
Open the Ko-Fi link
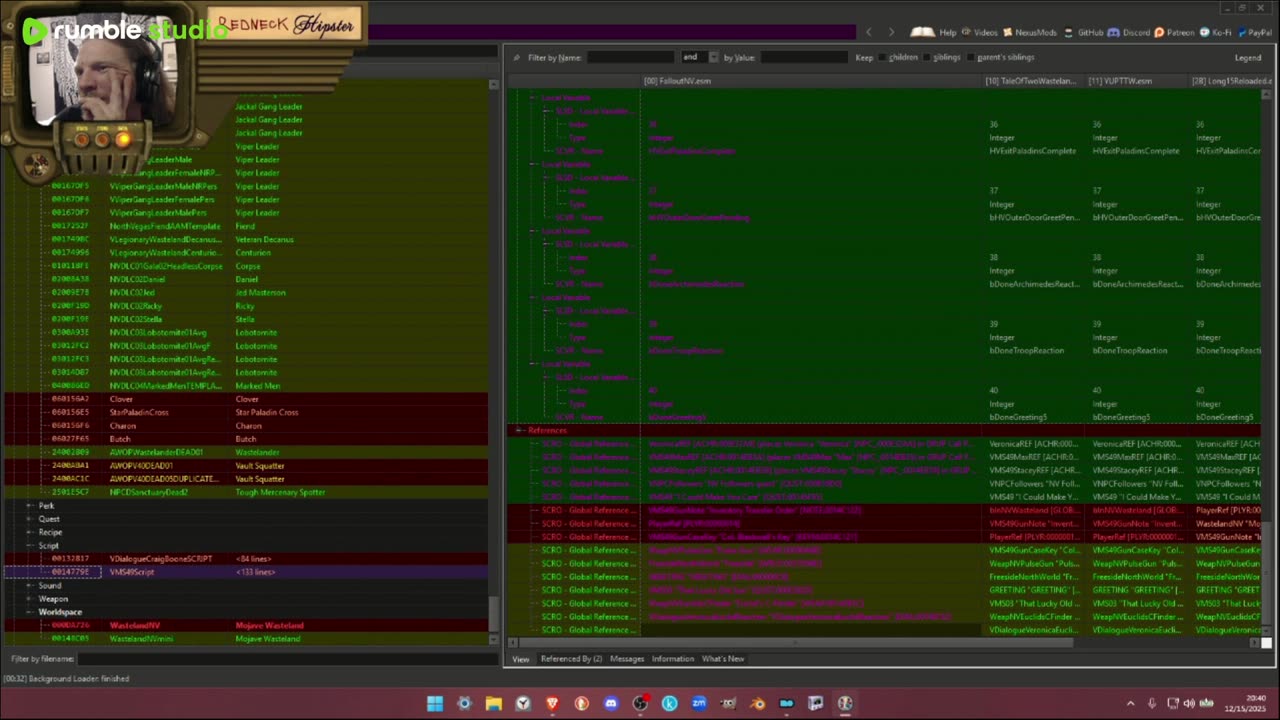tap(1215, 32)
